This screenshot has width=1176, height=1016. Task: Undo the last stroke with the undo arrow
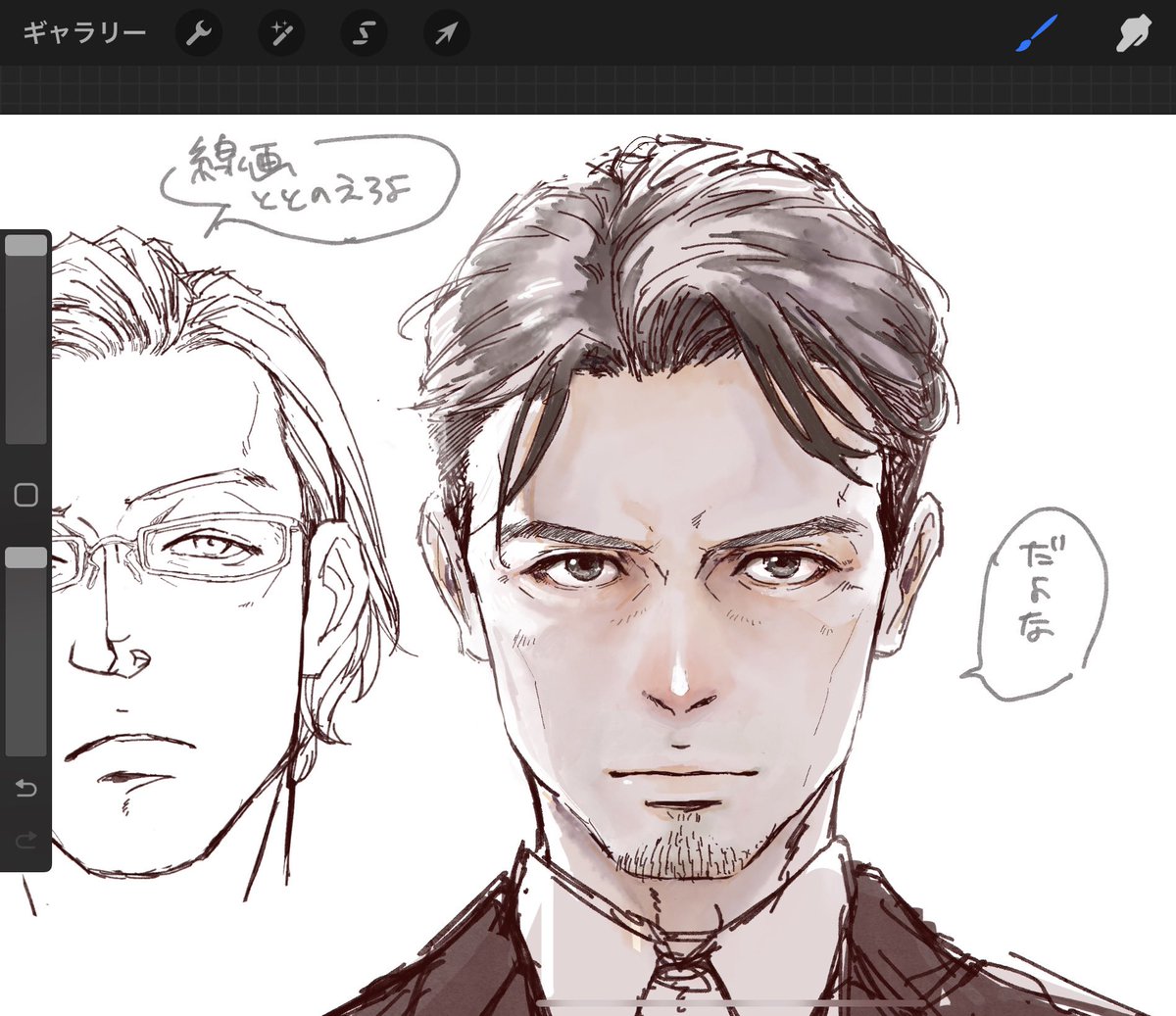[x=26, y=789]
